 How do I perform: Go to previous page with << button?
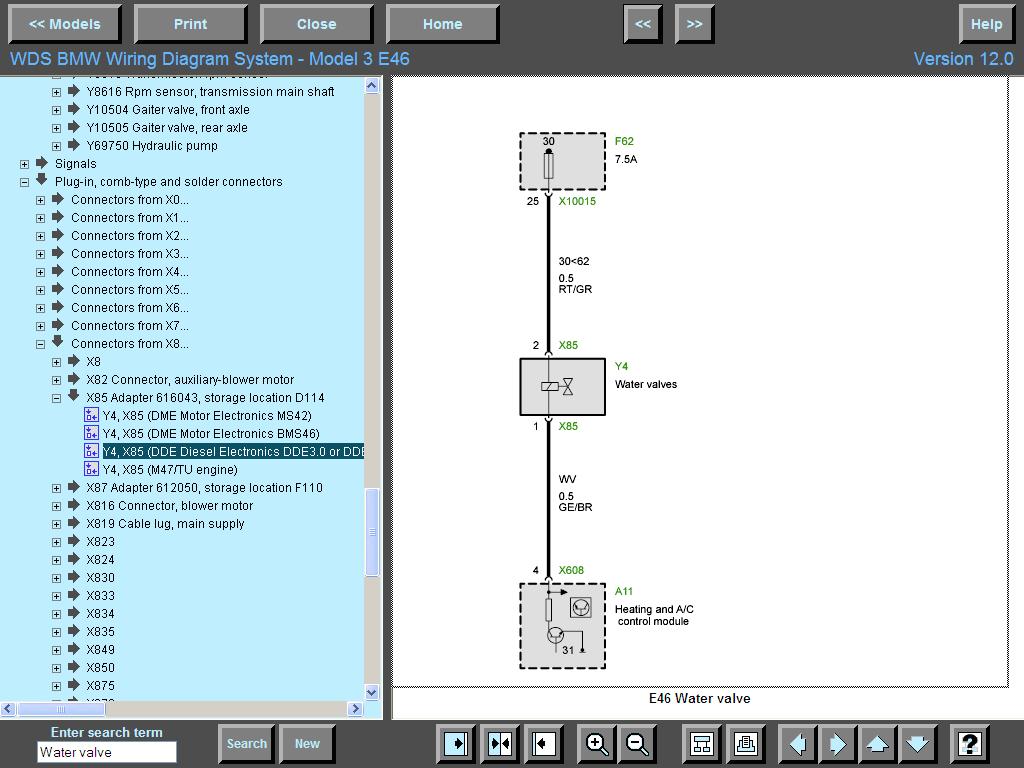[x=643, y=24]
